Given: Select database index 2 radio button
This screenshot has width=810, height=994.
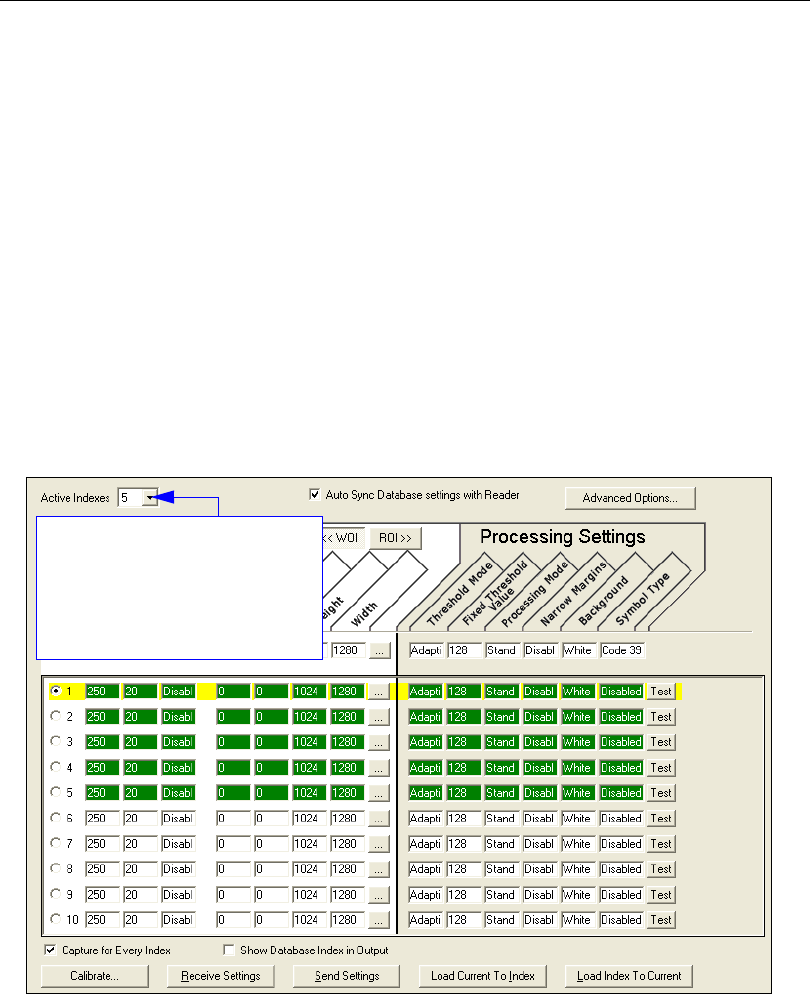Looking at the screenshot, I should click(x=56, y=716).
